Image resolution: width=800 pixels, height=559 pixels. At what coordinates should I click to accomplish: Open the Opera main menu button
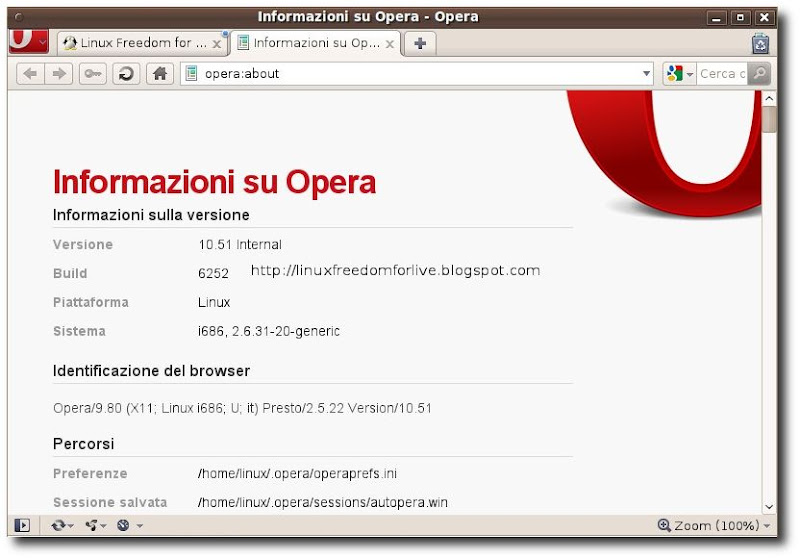pos(29,41)
